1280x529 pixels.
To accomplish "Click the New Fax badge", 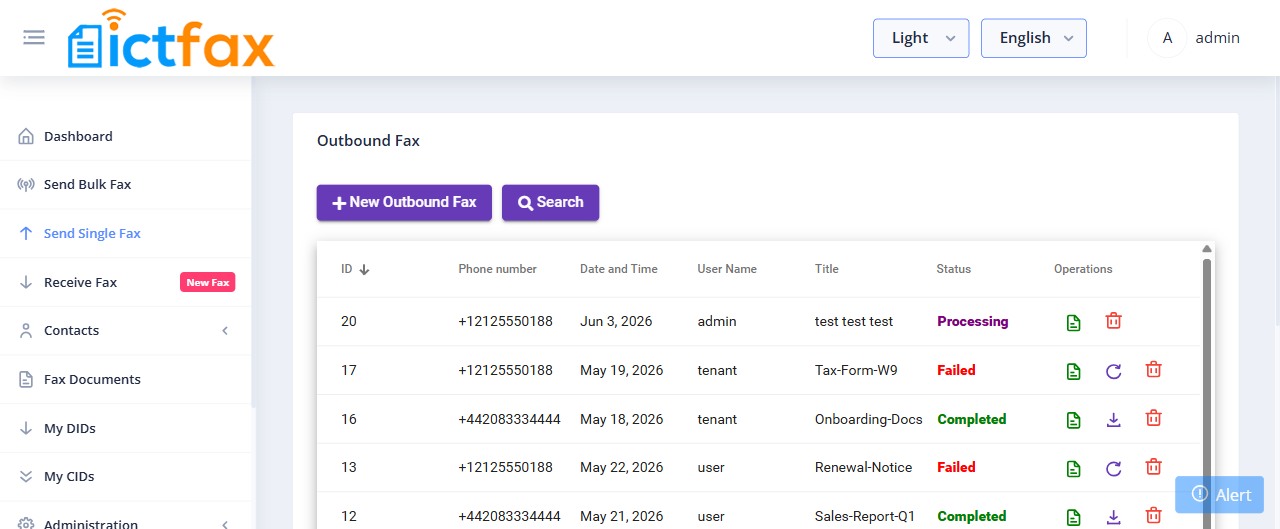I will (x=207, y=282).
